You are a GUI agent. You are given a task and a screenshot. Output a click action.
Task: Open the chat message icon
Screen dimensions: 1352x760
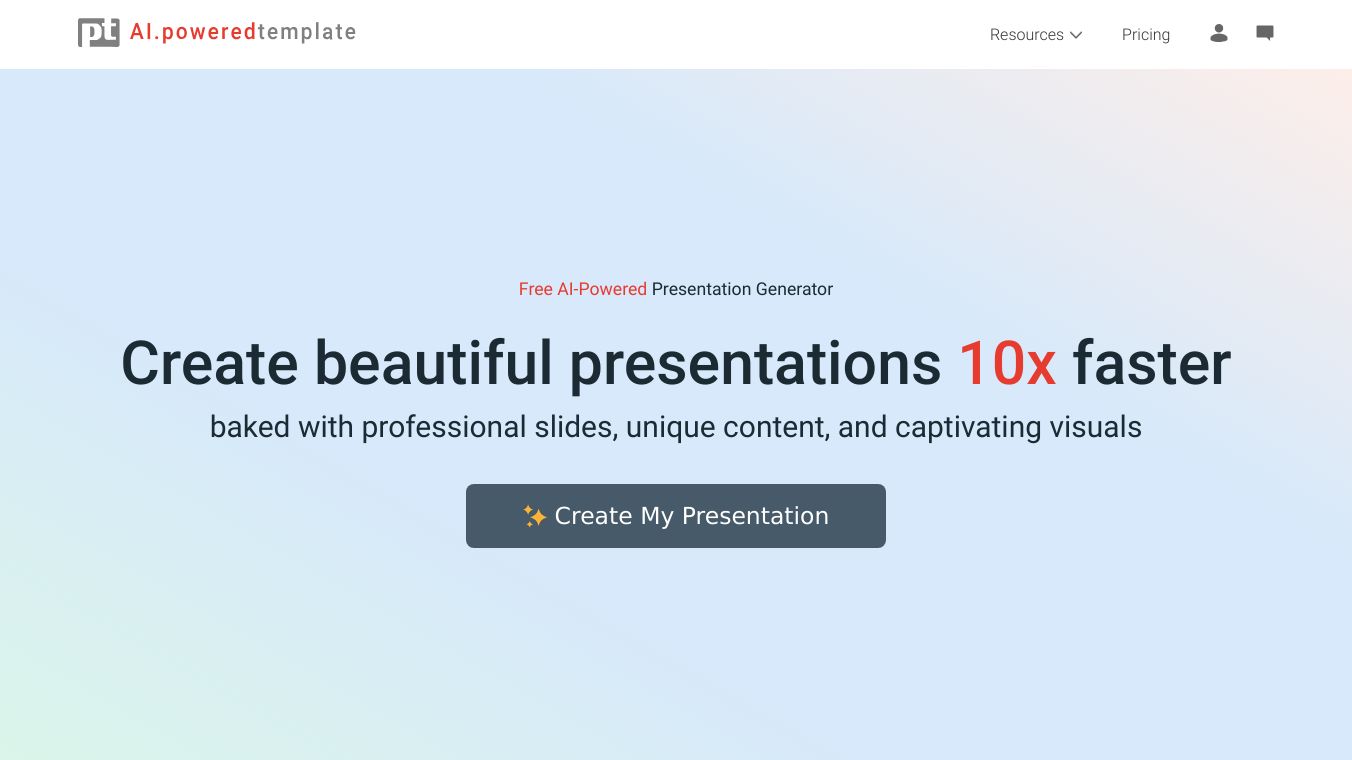pos(1265,33)
